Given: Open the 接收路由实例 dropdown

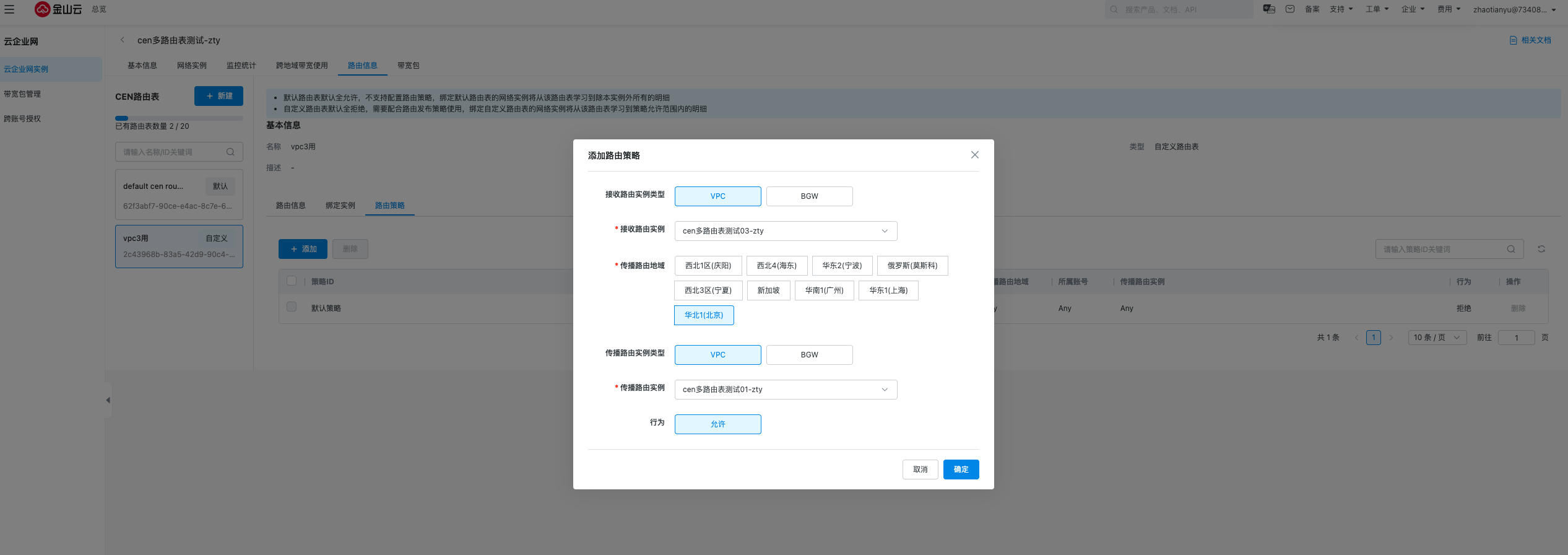Looking at the screenshot, I should [786, 231].
